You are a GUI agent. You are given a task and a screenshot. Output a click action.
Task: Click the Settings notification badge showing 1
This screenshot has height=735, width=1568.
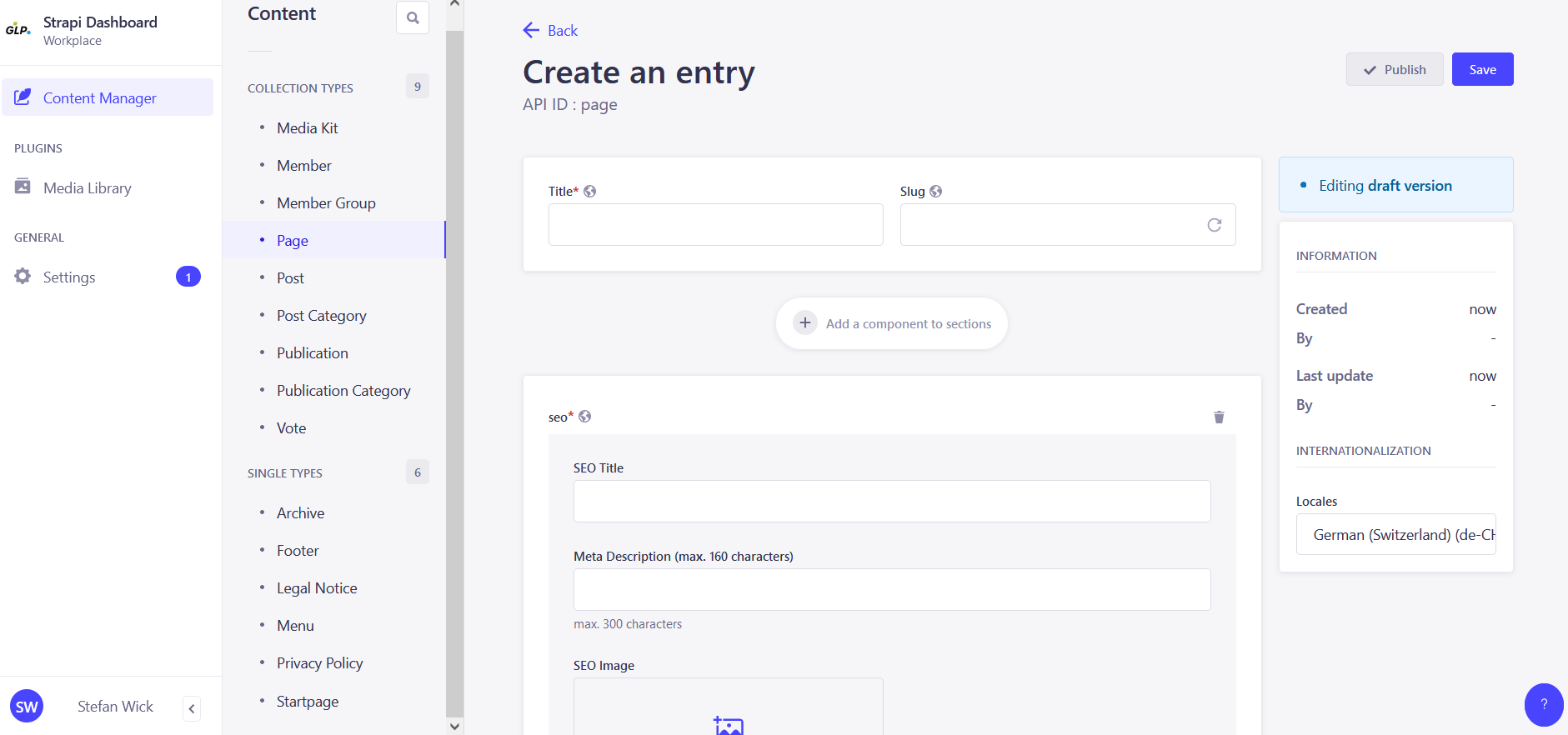coord(188,276)
